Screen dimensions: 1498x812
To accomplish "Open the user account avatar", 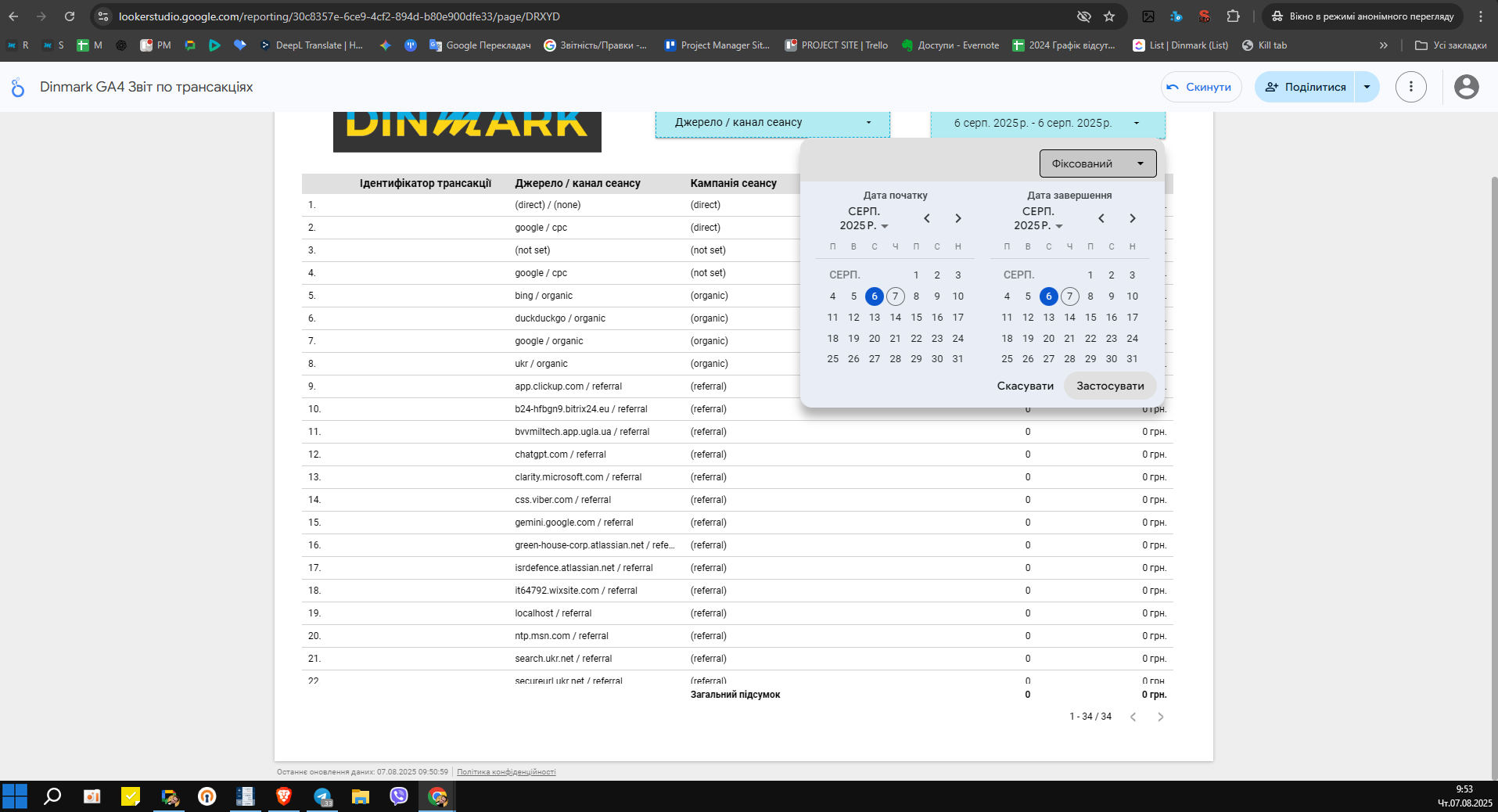I will point(1466,87).
